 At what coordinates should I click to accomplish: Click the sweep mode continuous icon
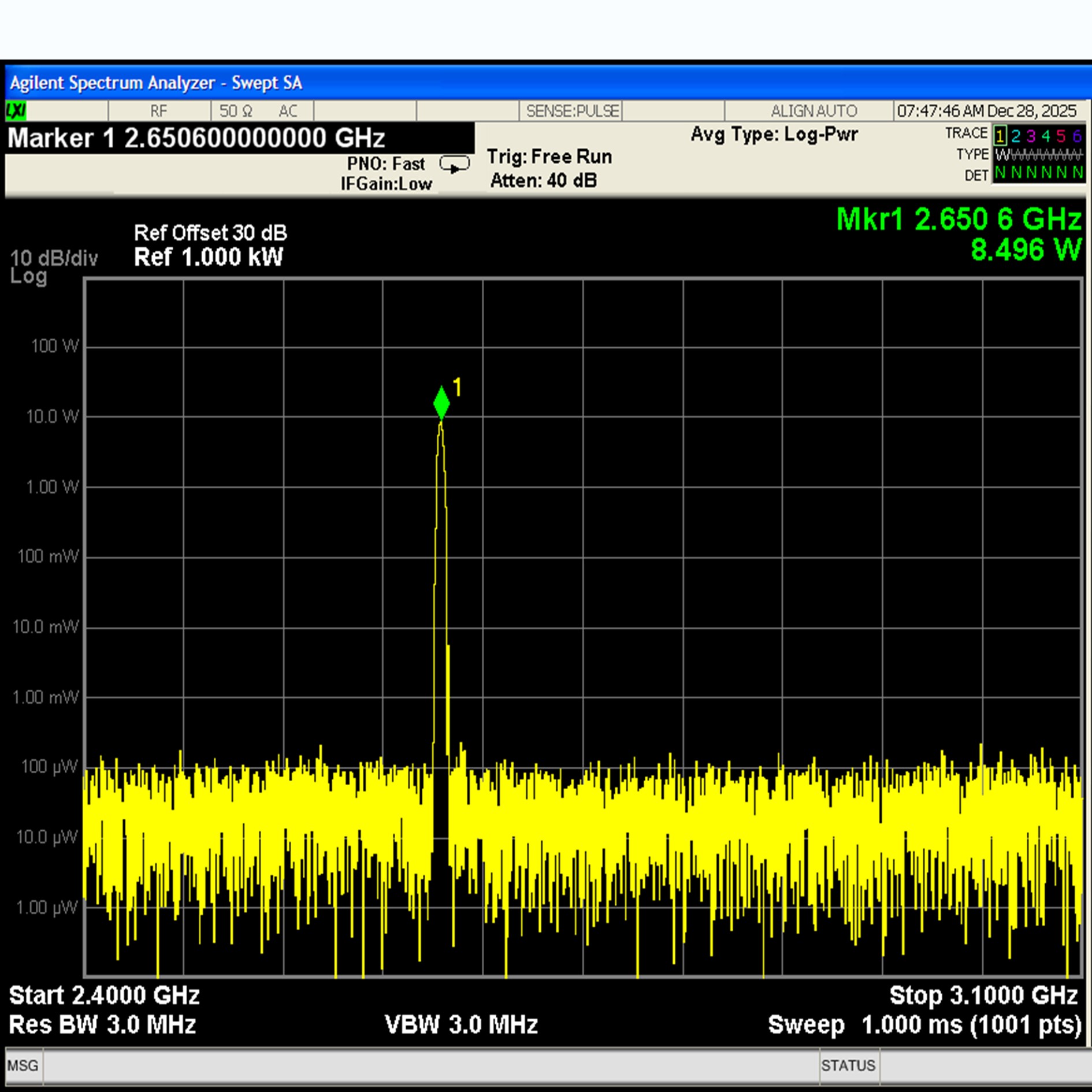[x=455, y=165]
